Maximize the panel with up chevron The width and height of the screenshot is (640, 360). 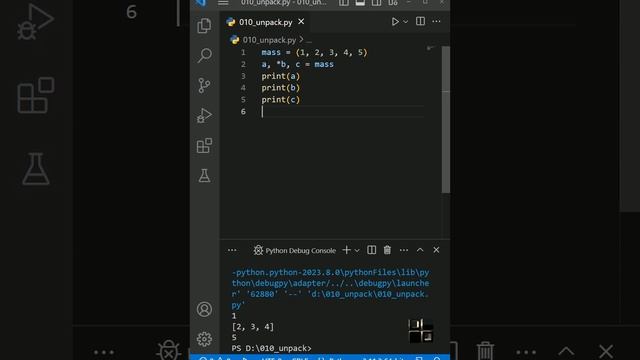(x=420, y=250)
